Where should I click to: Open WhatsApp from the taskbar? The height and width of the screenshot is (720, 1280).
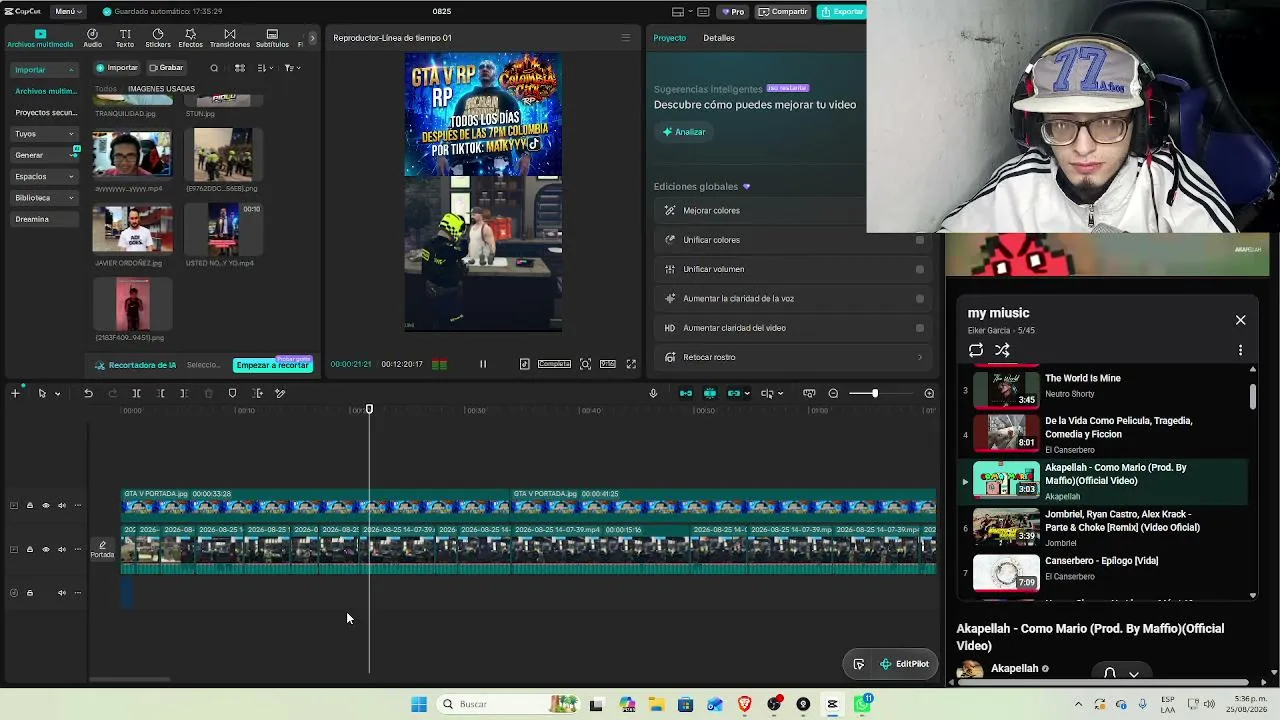[862, 704]
